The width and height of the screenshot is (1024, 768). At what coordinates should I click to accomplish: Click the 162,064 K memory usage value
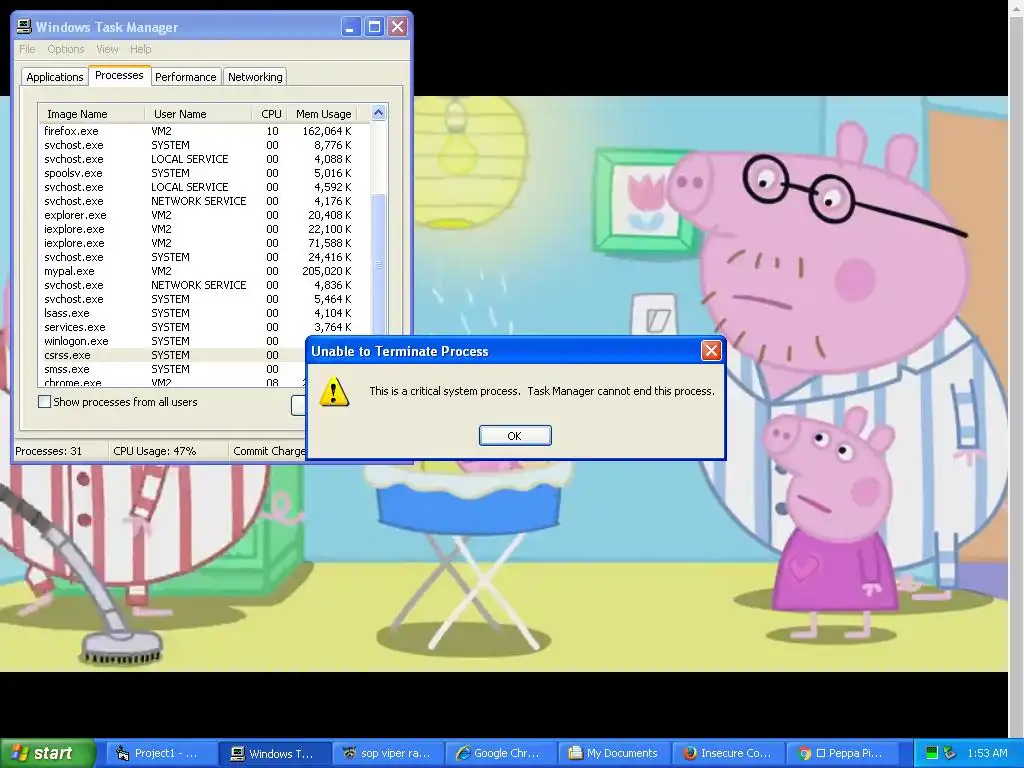[327, 131]
